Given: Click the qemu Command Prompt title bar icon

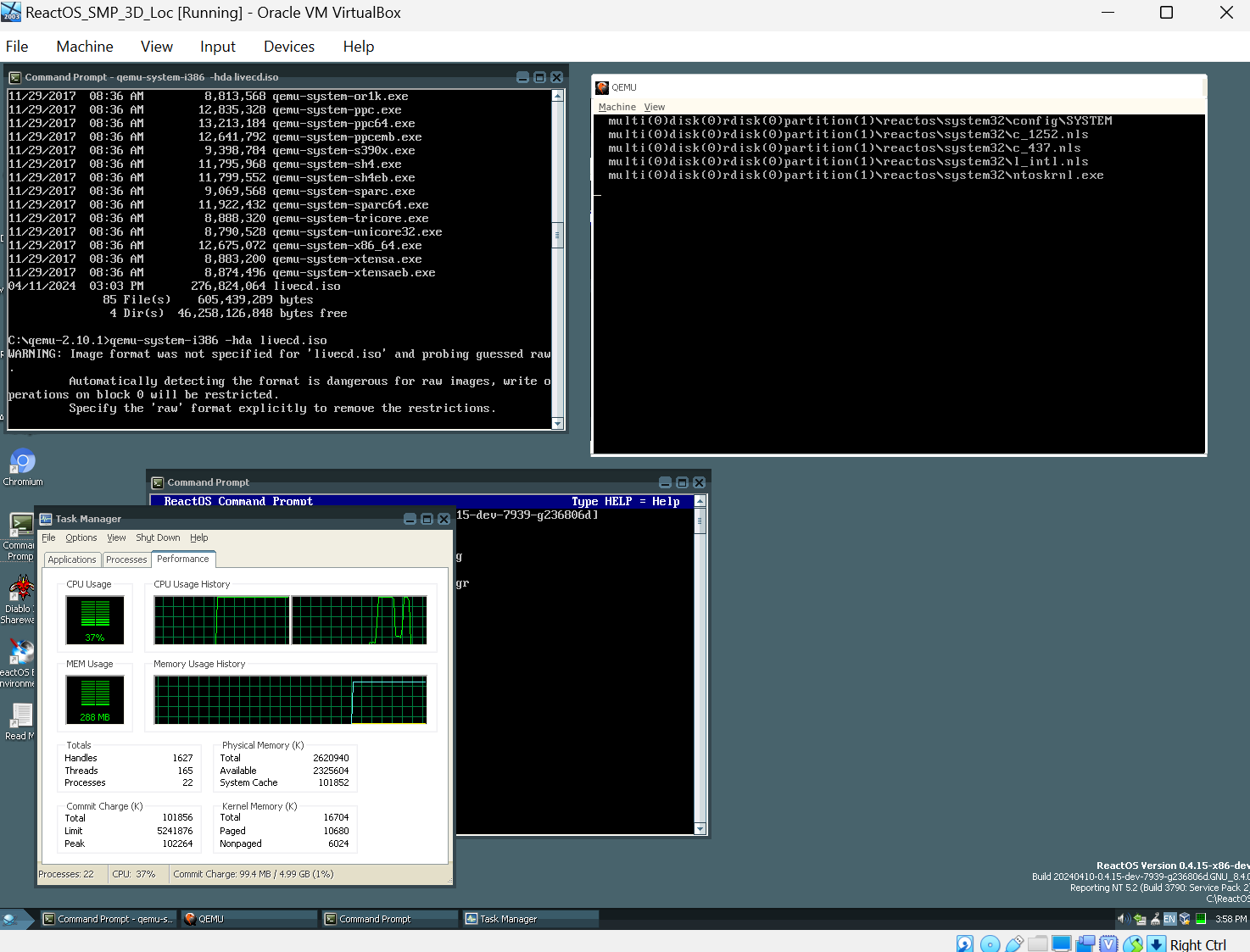Looking at the screenshot, I should pyautogui.click(x=14, y=77).
